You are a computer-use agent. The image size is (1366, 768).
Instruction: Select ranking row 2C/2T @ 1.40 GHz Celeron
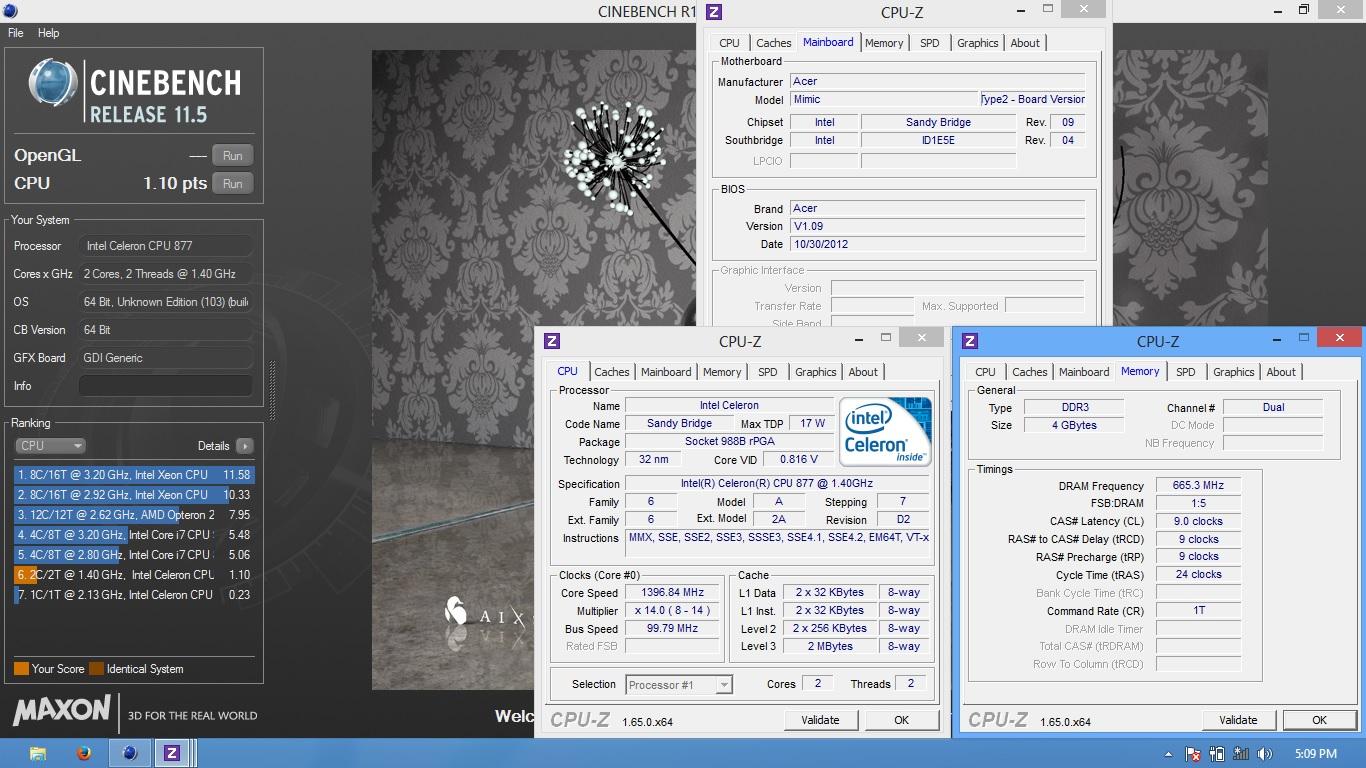[134, 575]
